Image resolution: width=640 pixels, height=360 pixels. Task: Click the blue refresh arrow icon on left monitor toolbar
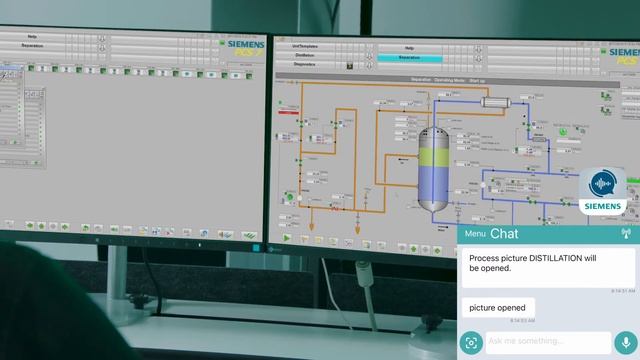(x=203, y=233)
